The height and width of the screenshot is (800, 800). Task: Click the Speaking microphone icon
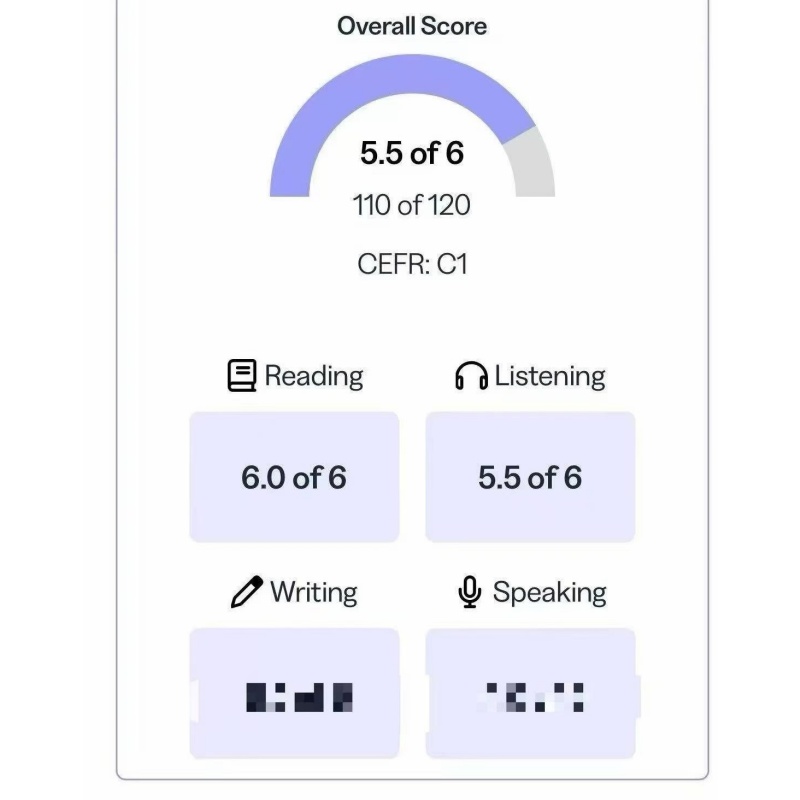pos(469,592)
